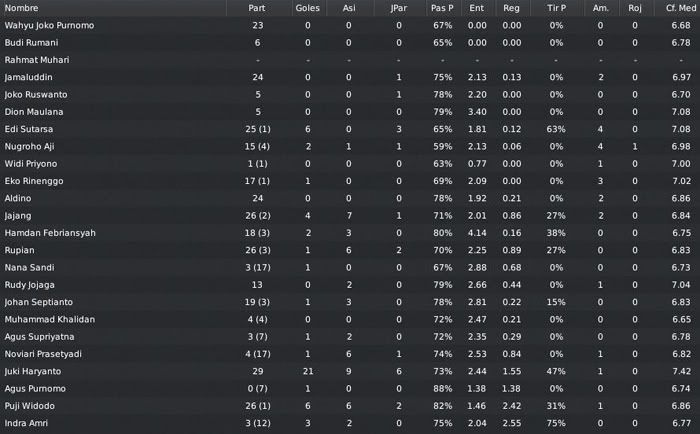Screen dimensions: 700x434
Task: Sort by the Goles column header
Action: [308, 8]
